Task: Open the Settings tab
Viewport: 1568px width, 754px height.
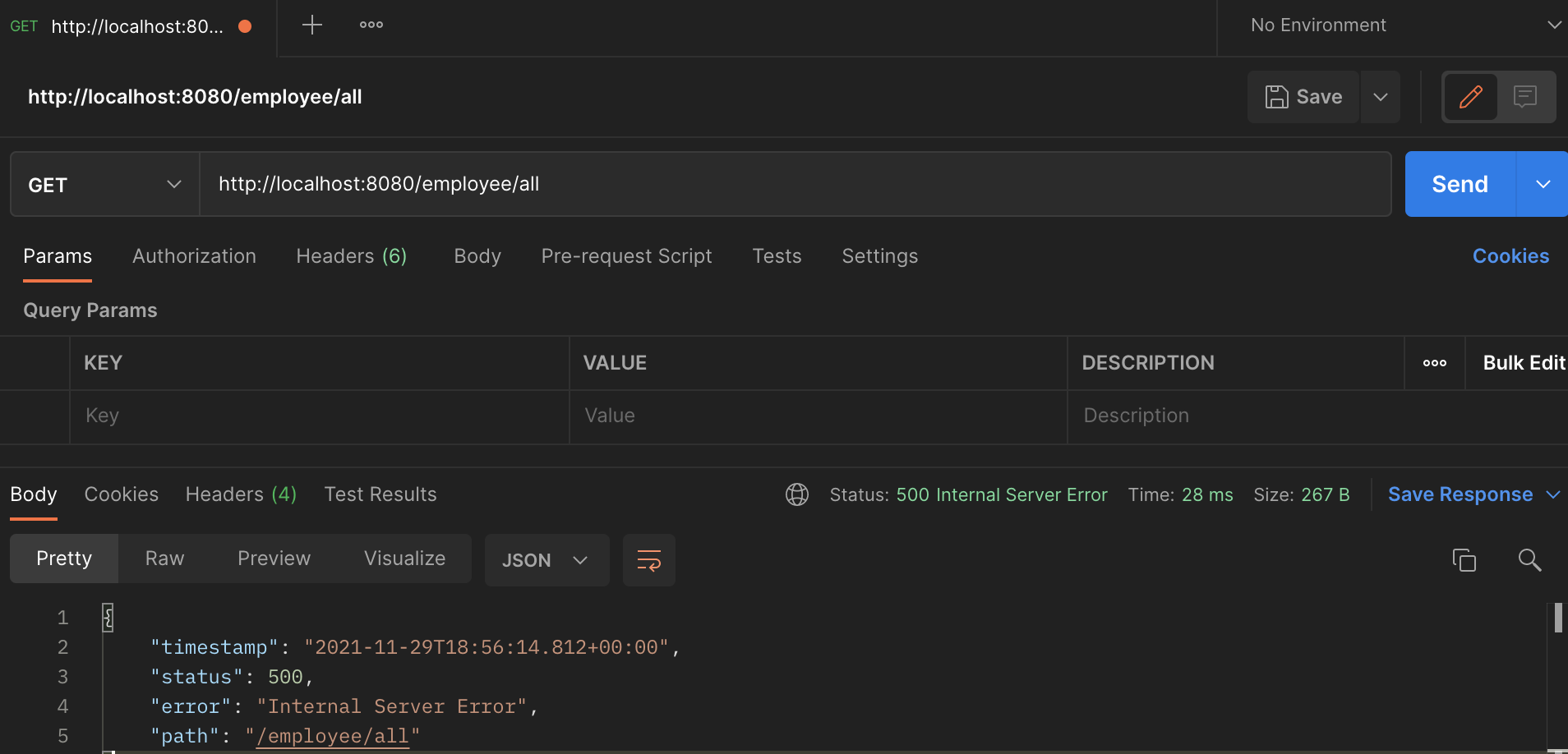Action: tap(879, 256)
